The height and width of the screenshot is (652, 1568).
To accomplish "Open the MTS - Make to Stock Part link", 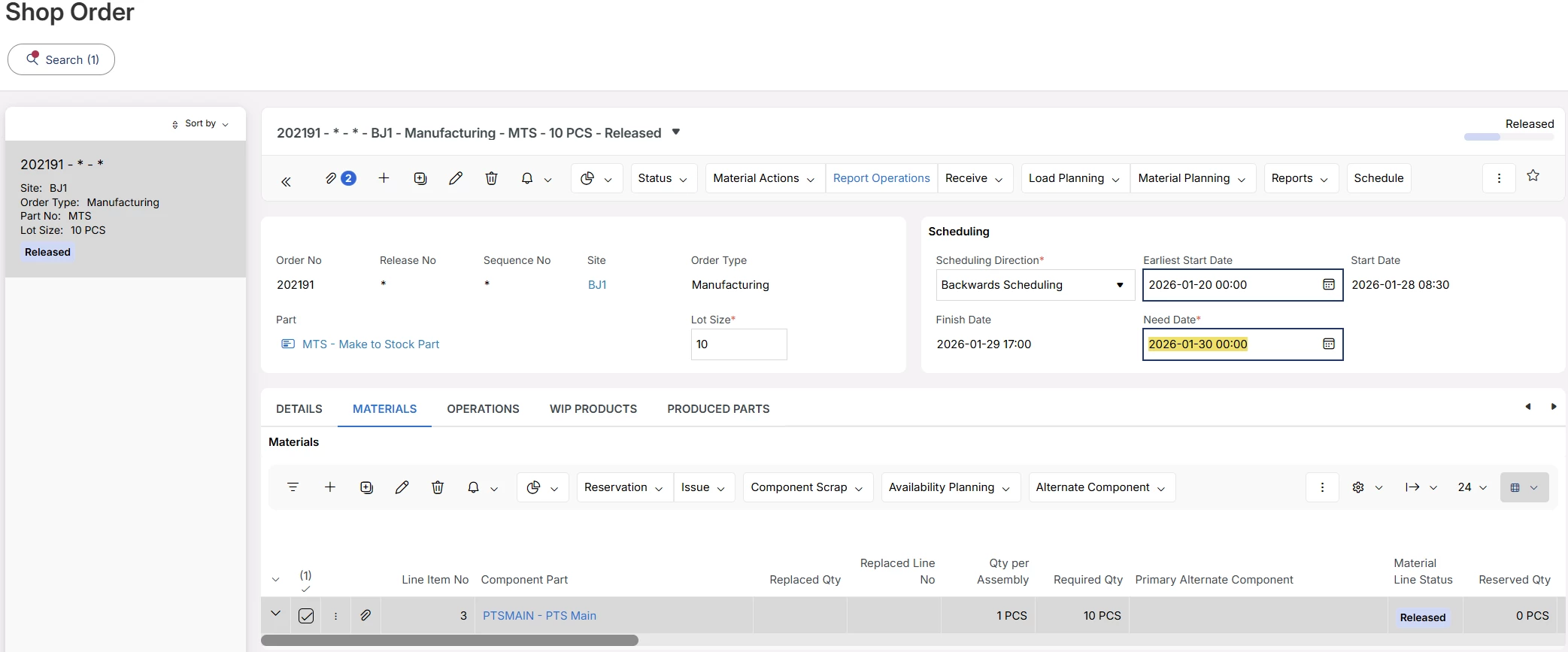I will (x=370, y=344).
